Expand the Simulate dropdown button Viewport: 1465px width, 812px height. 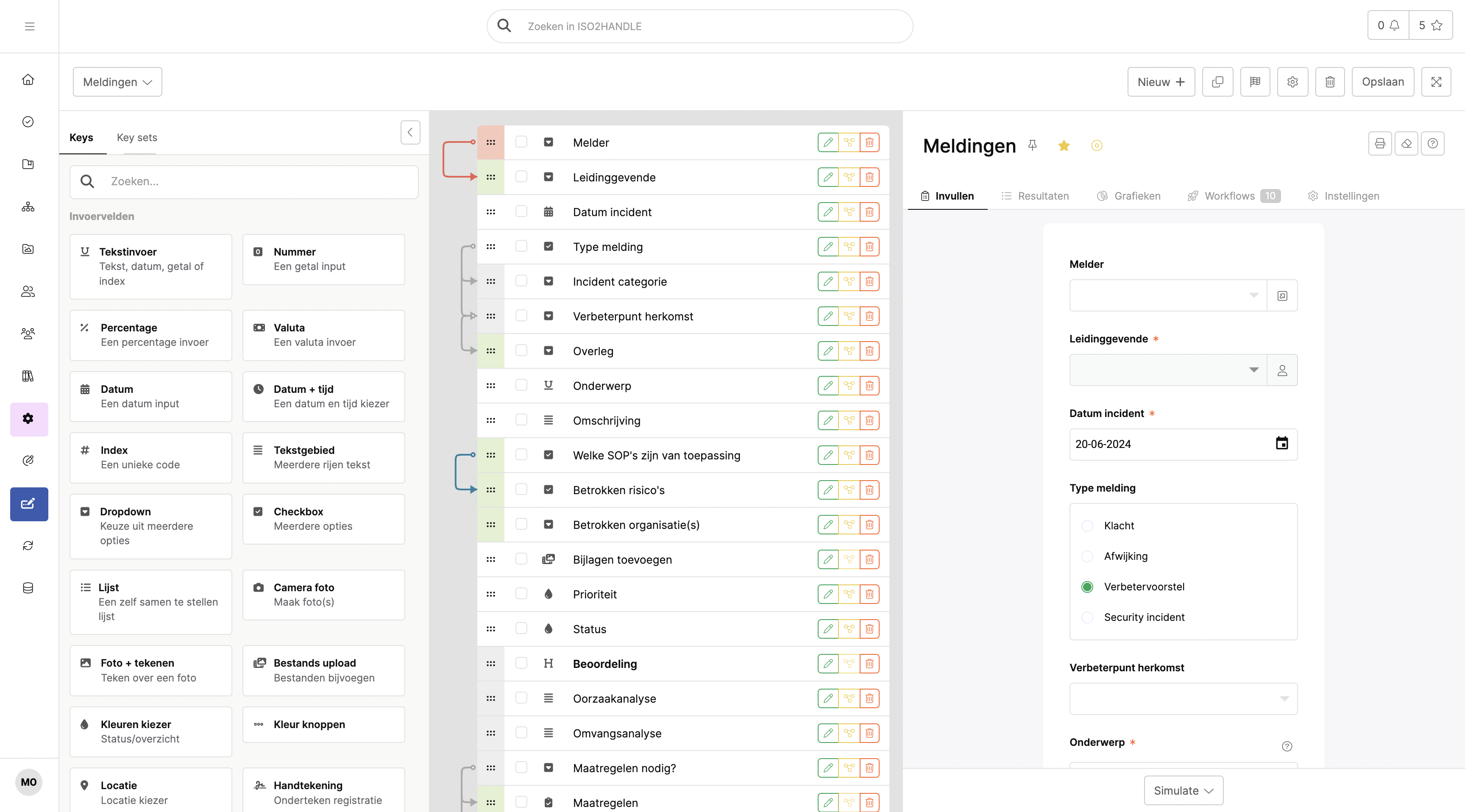click(x=1183, y=790)
